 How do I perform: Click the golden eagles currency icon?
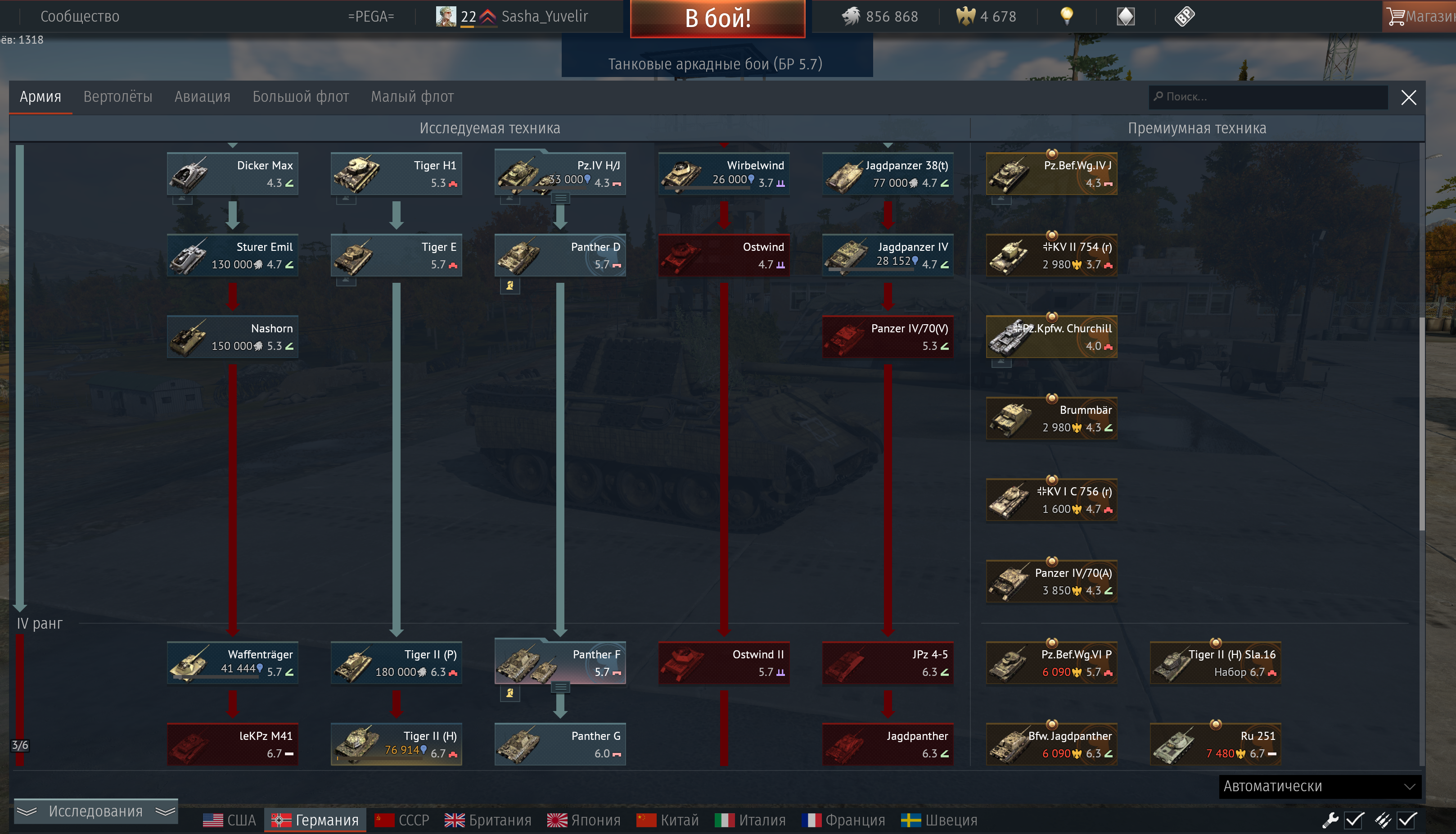965,16
